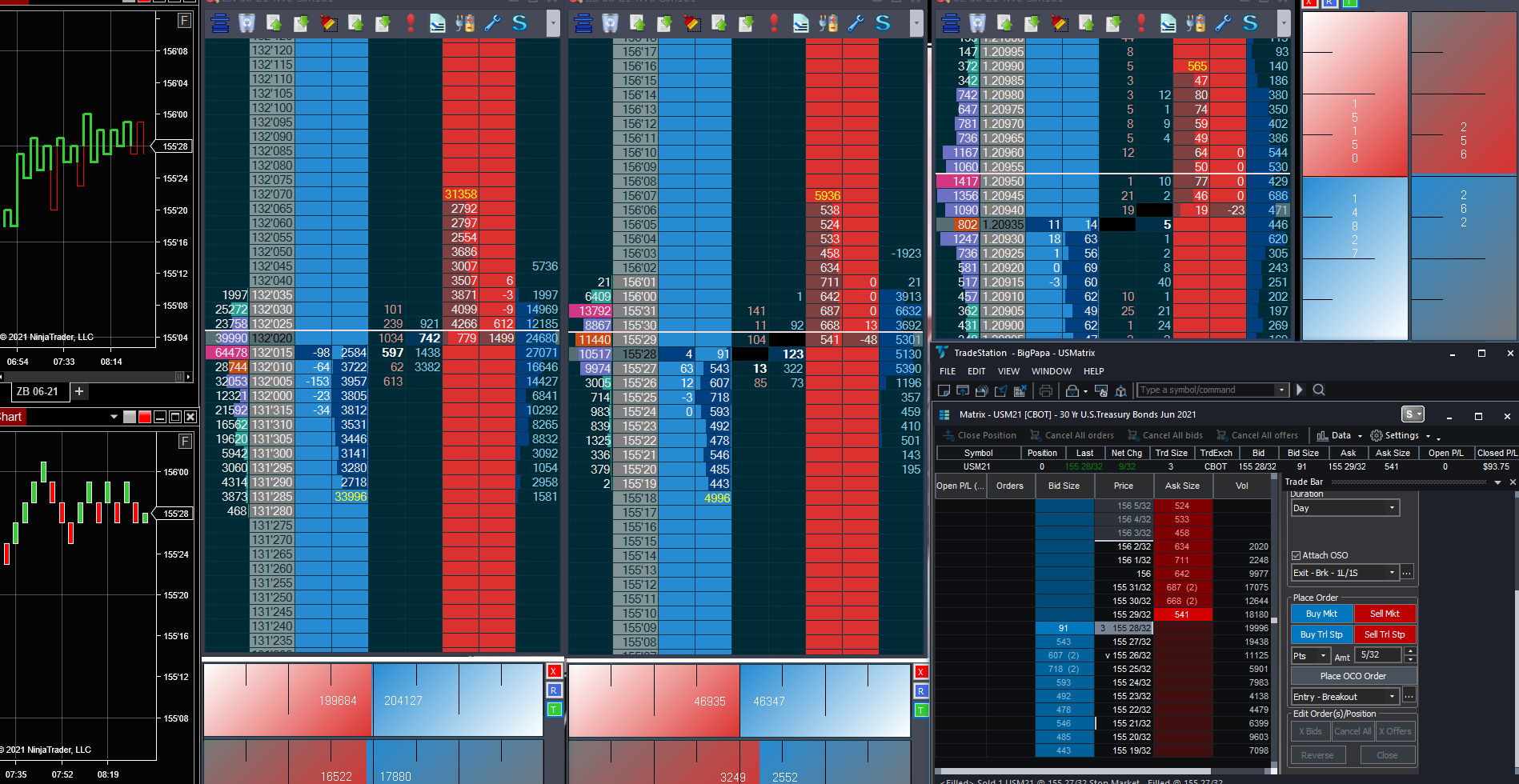Viewport: 1519px width, 784px height.
Task: Open the FILE menu in TradeStation
Action: click(948, 371)
